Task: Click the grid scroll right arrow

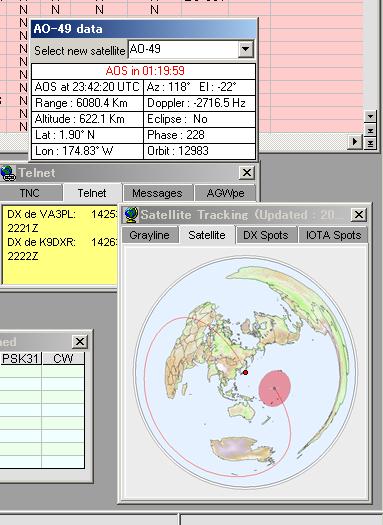Action: coord(355,142)
